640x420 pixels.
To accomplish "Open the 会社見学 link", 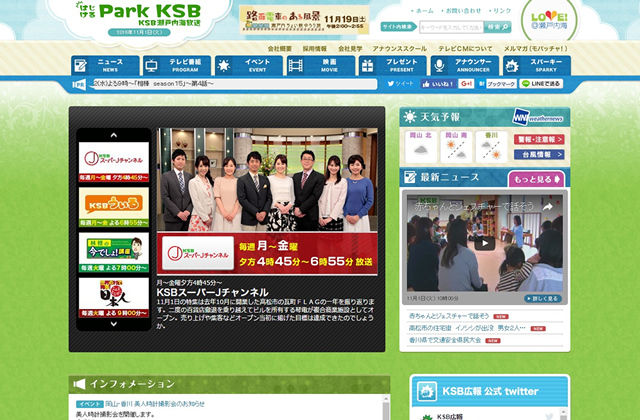I will [350, 49].
